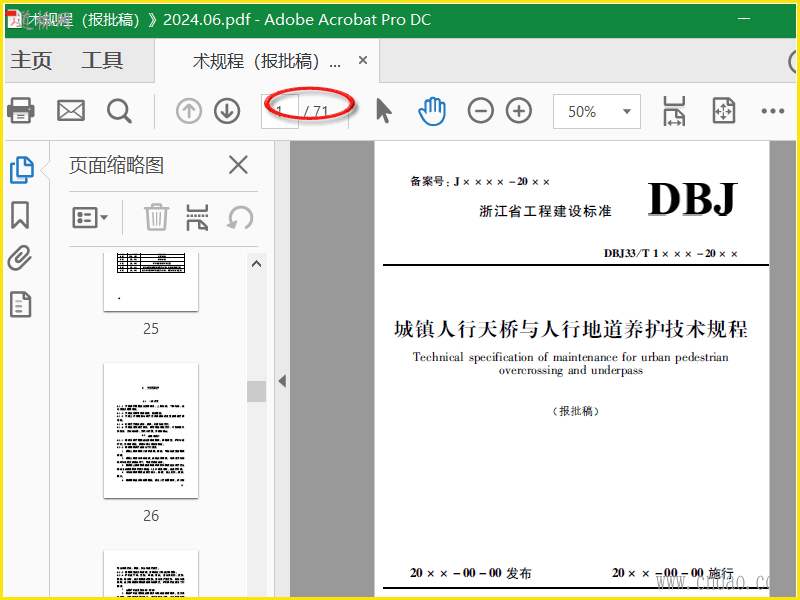800x600 pixels.
Task: Fit page to window width icon
Action: tap(673, 111)
